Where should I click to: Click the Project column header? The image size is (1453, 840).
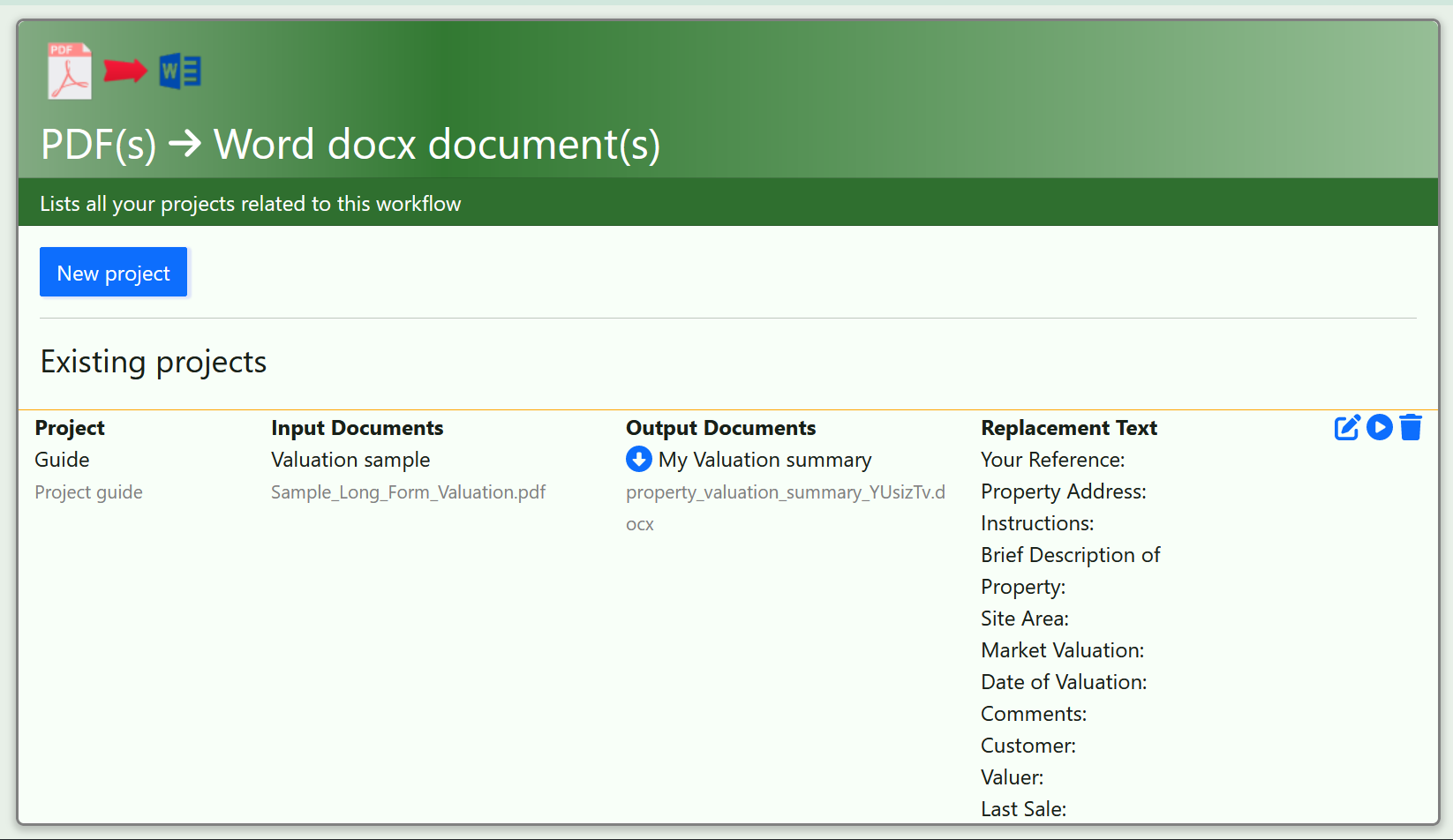pos(70,428)
